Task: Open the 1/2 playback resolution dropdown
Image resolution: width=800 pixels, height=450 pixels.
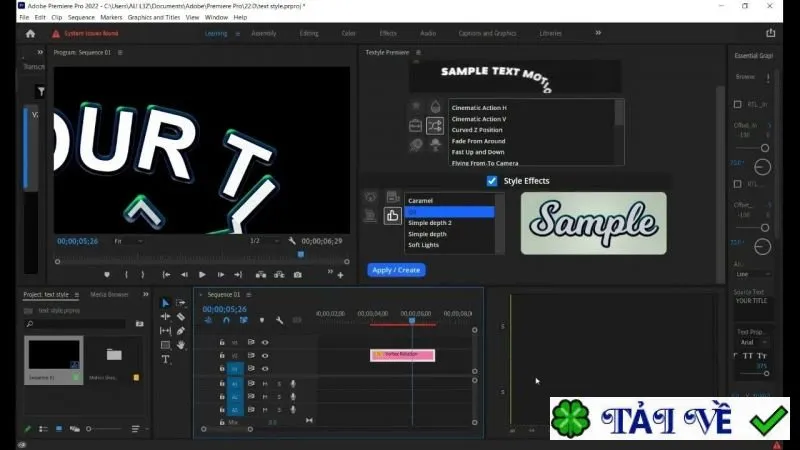Action: pyautogui.click(x=264, y=241)
